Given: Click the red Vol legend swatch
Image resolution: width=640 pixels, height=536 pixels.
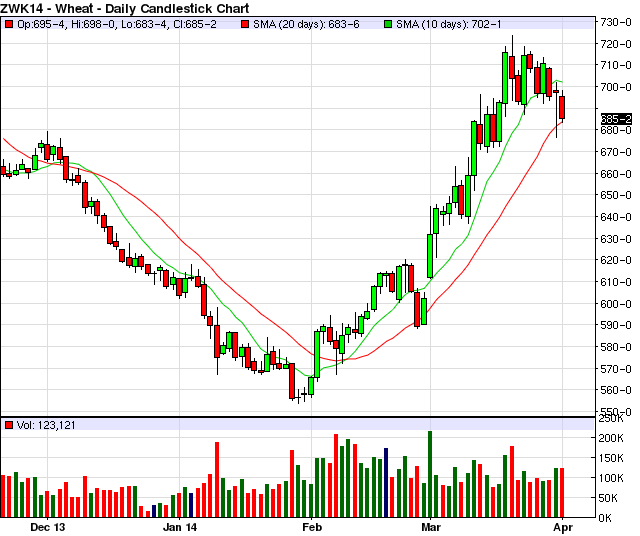Looking at the screenshot, I should 9,425.
